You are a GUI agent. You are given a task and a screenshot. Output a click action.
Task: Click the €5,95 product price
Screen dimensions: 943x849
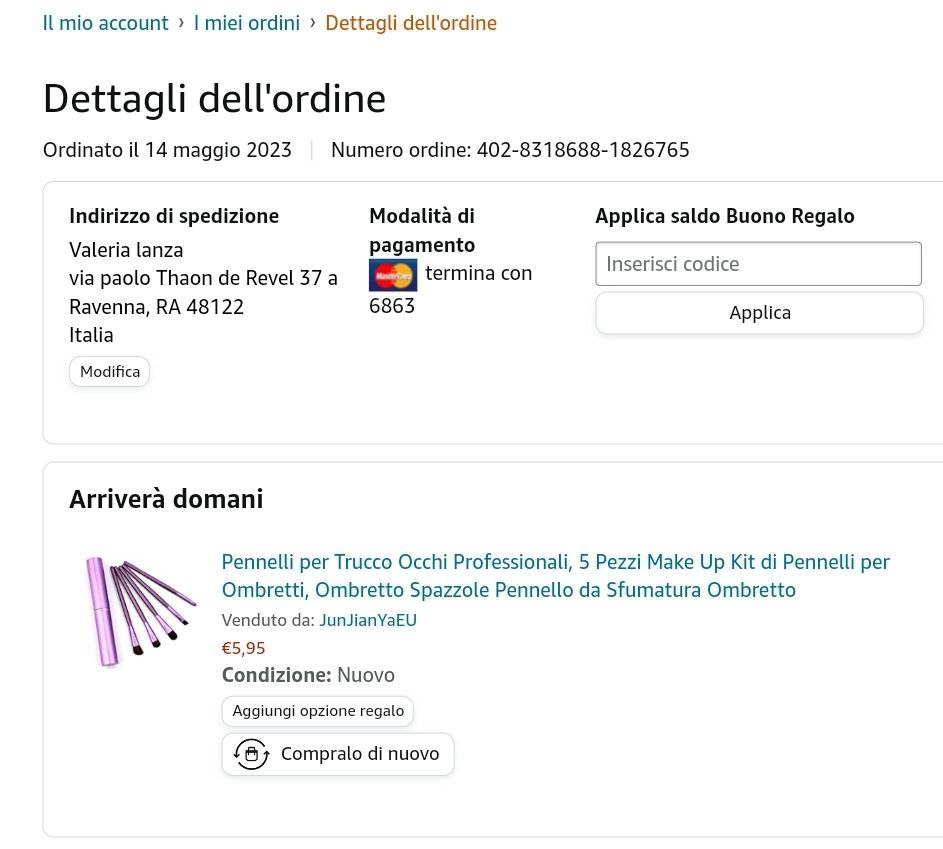tap(244, 648)
